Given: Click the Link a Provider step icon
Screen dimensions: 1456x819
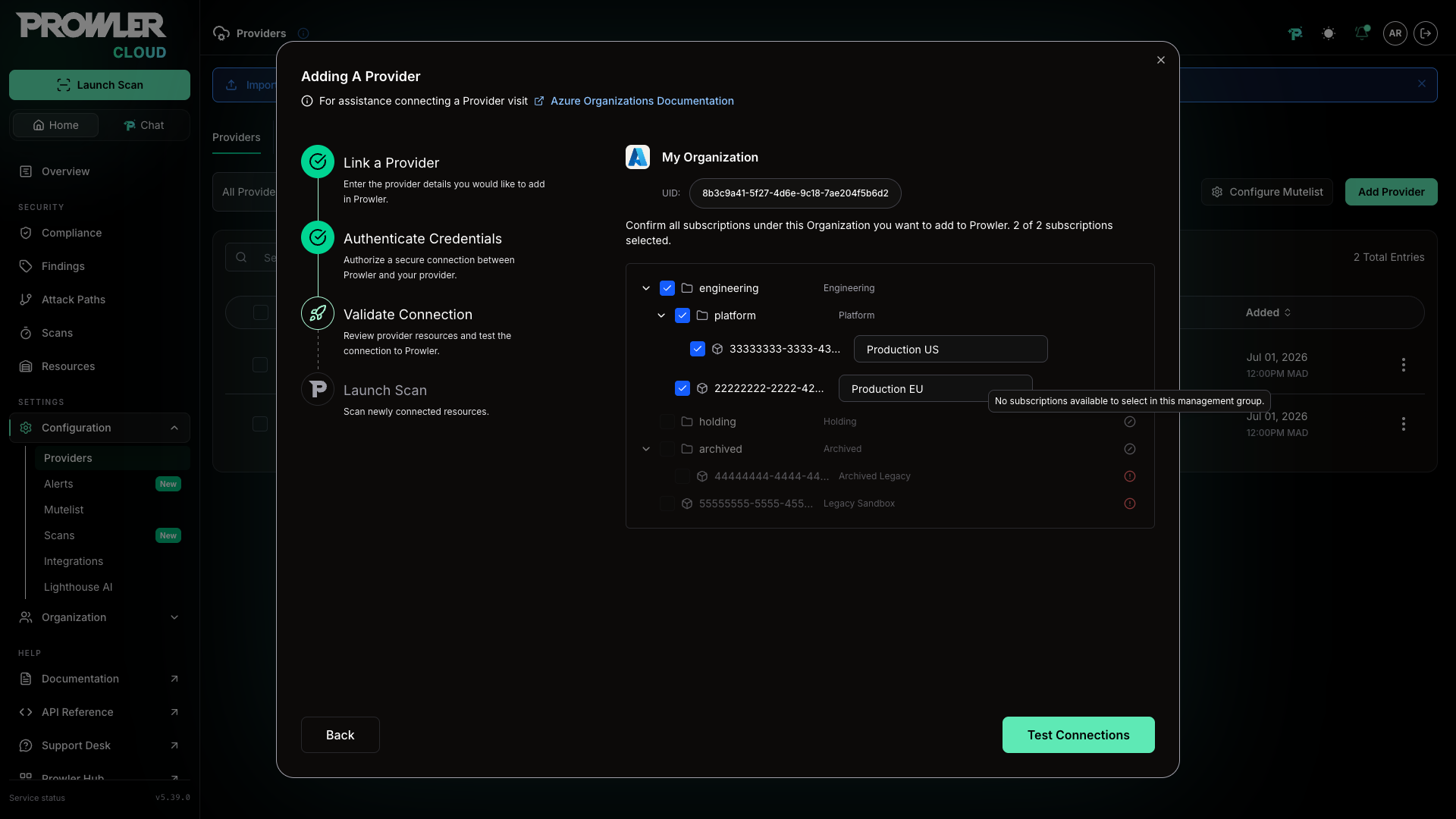Looking at the screenshot, I should click(x=318, y=162).
